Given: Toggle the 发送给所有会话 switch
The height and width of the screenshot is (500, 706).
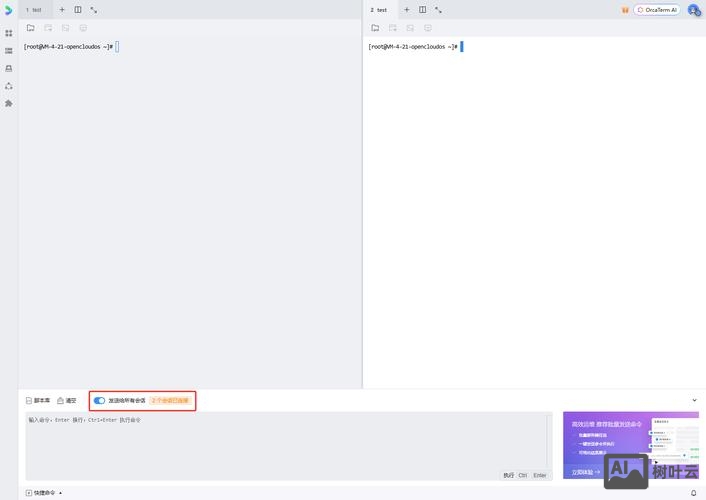Looking at the screenshot, I should pyautogui.click(x=99, y=401).
